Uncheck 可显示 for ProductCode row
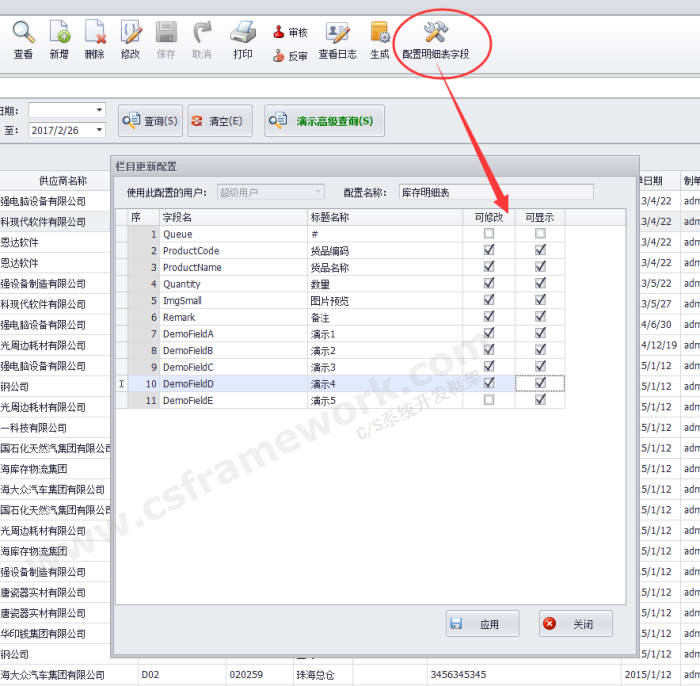Image resolution: width=700 pixels, height=686 pixels. click(x=540, y=251)
